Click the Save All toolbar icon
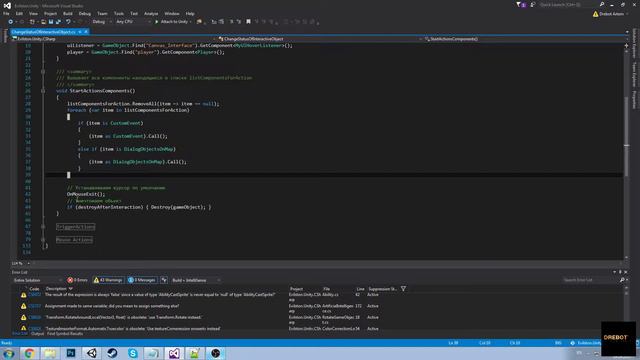The height and width of the screenshot is (360, 640). [x=58, y=22]
